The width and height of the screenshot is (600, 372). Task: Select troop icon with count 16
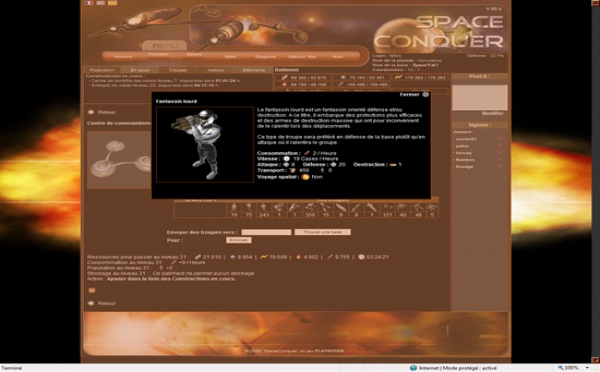click(234, 207)
